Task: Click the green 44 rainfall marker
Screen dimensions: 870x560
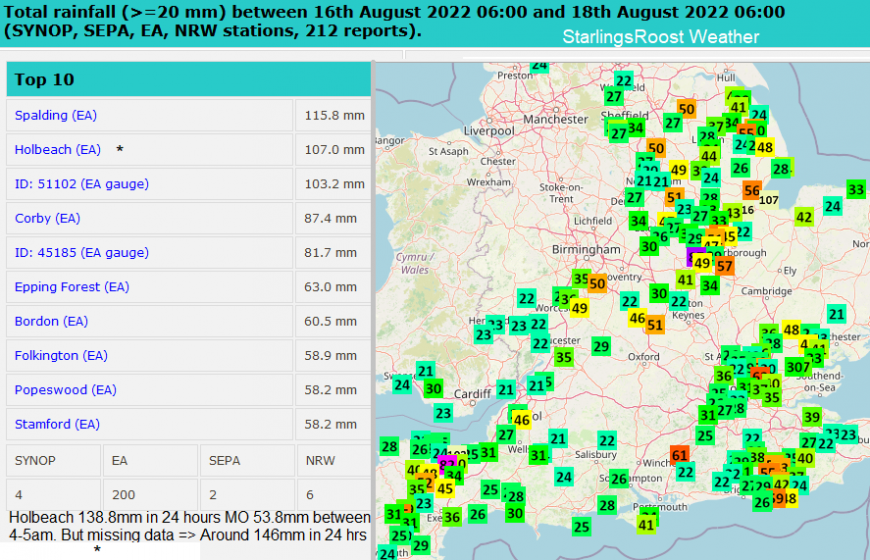Action: [709, 157]
